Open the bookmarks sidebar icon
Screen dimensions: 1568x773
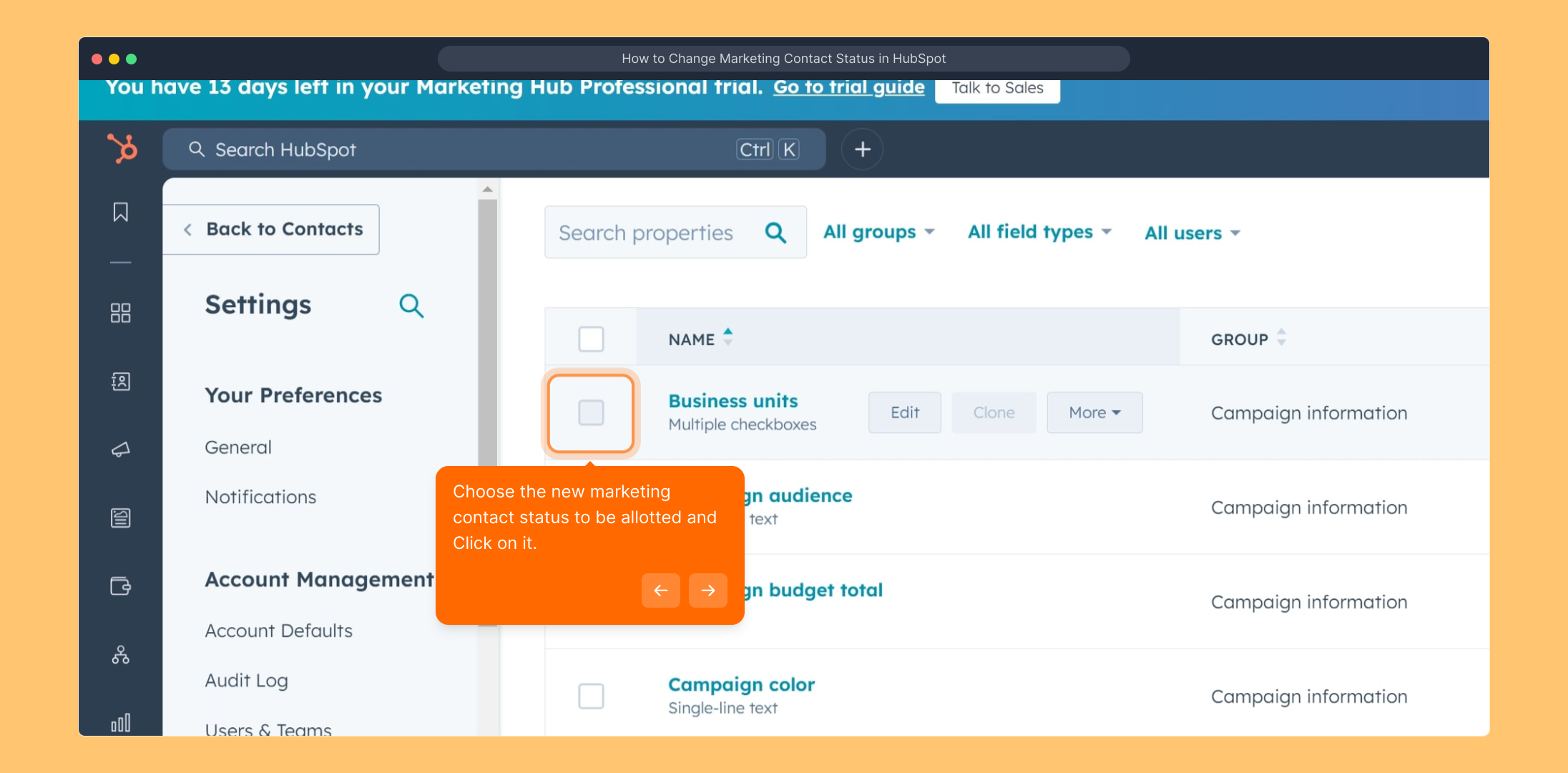tap(120, 212)
